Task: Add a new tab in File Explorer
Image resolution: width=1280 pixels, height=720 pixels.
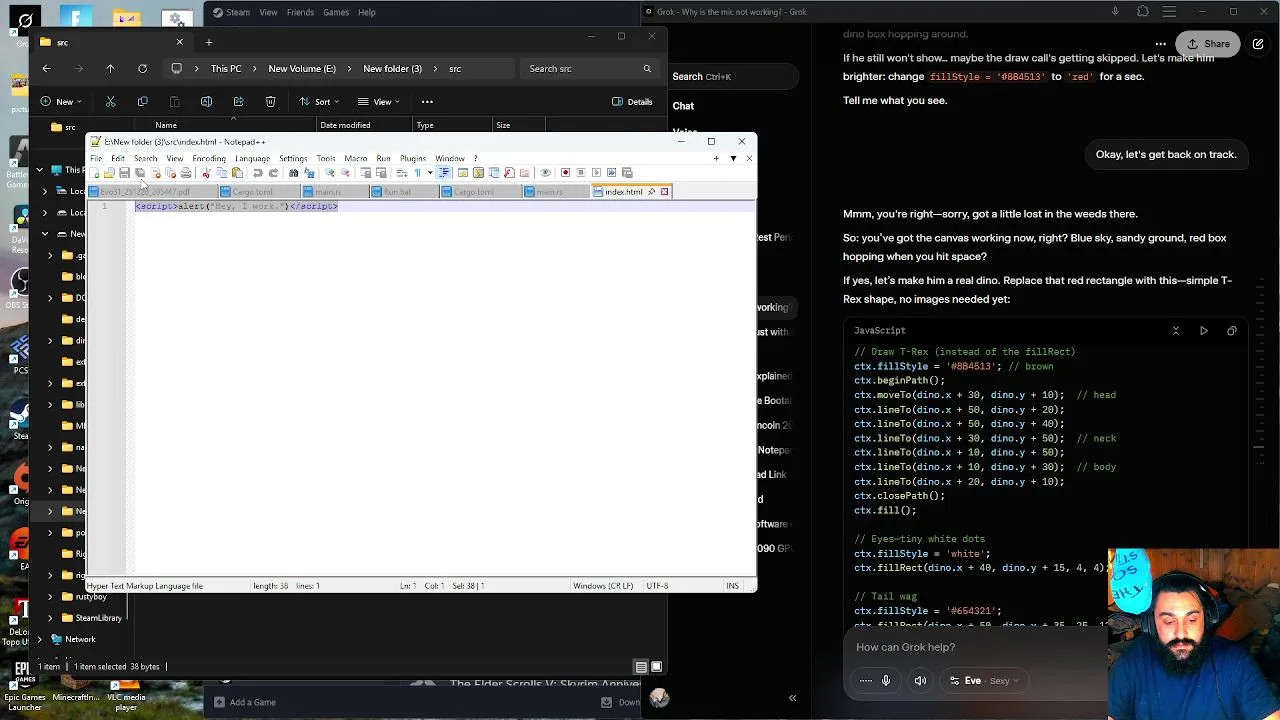Action: (209, 42)
